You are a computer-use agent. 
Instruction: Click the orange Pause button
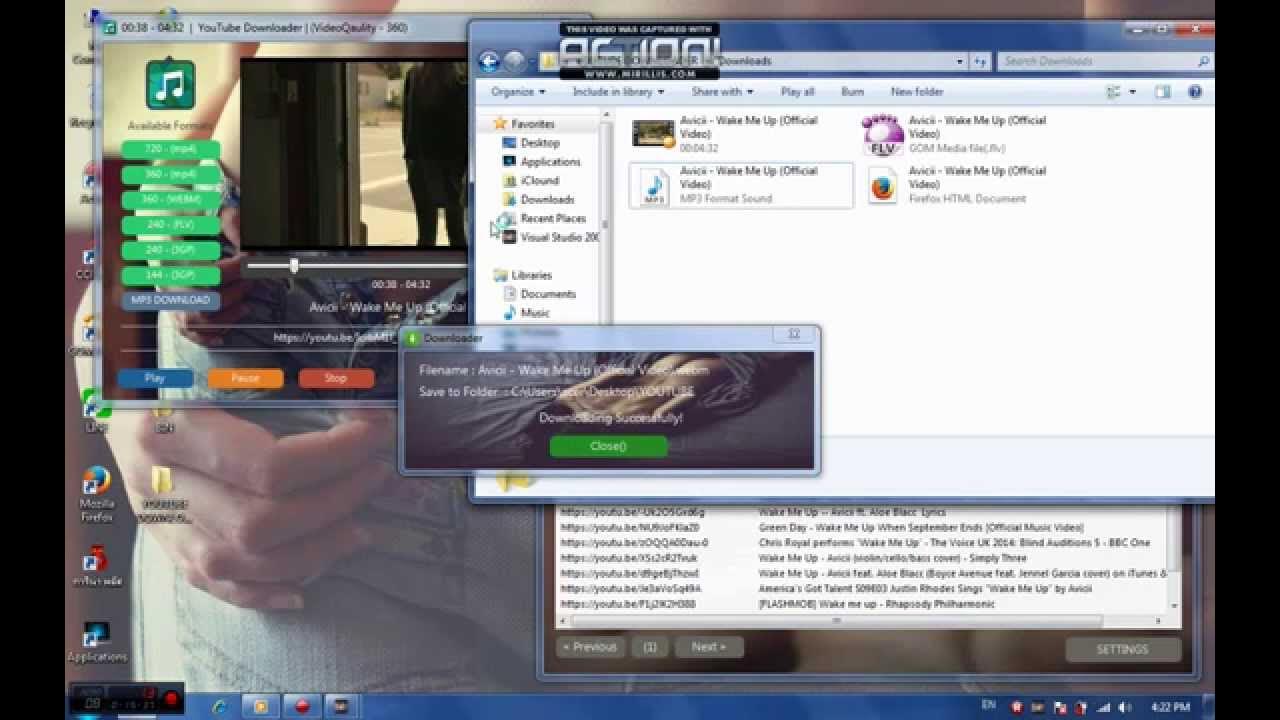[x=245, y=378]
